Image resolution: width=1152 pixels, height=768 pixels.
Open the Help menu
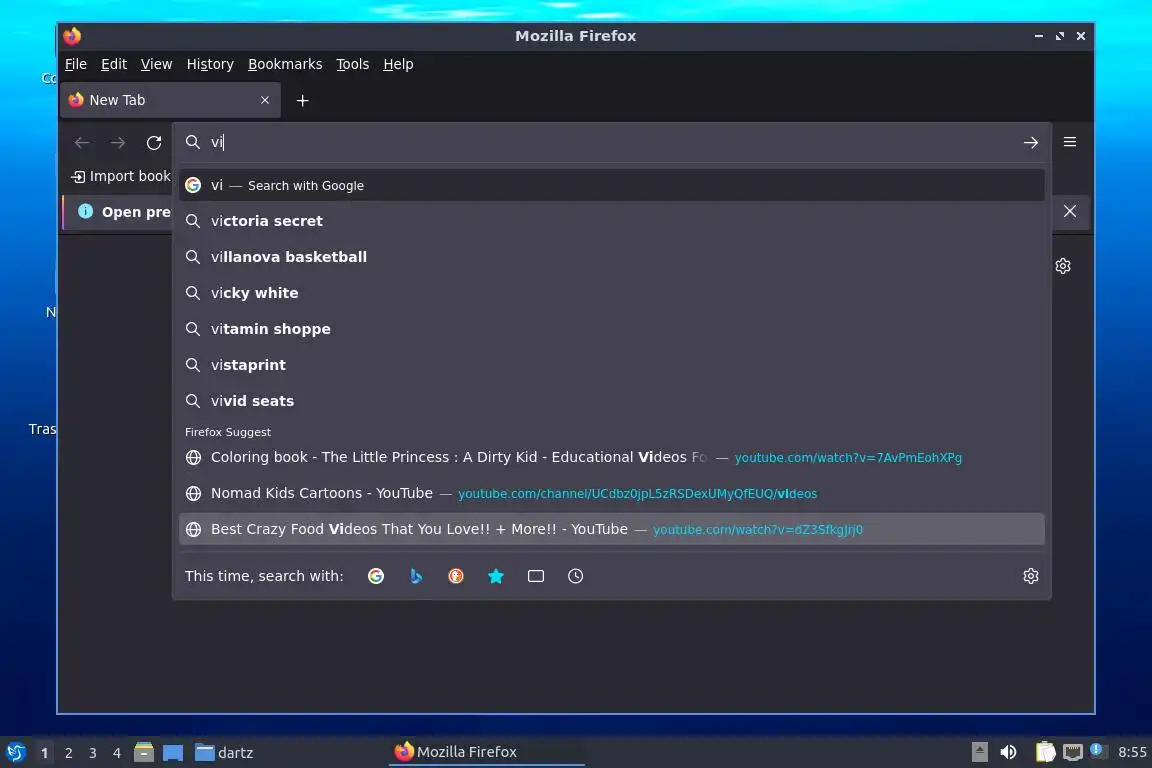[398, 64]
